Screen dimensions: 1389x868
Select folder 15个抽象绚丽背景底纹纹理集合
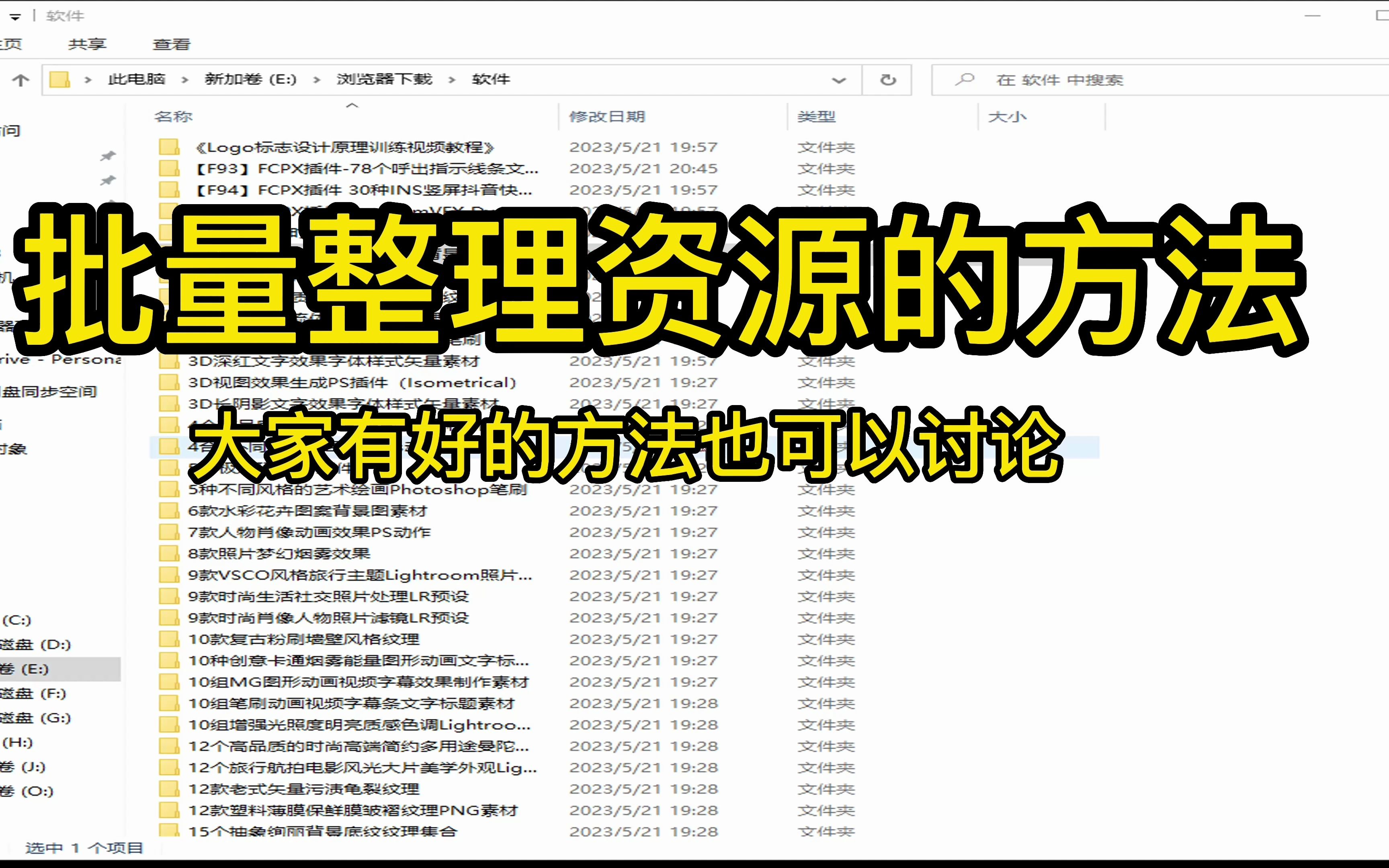point(323,831)
